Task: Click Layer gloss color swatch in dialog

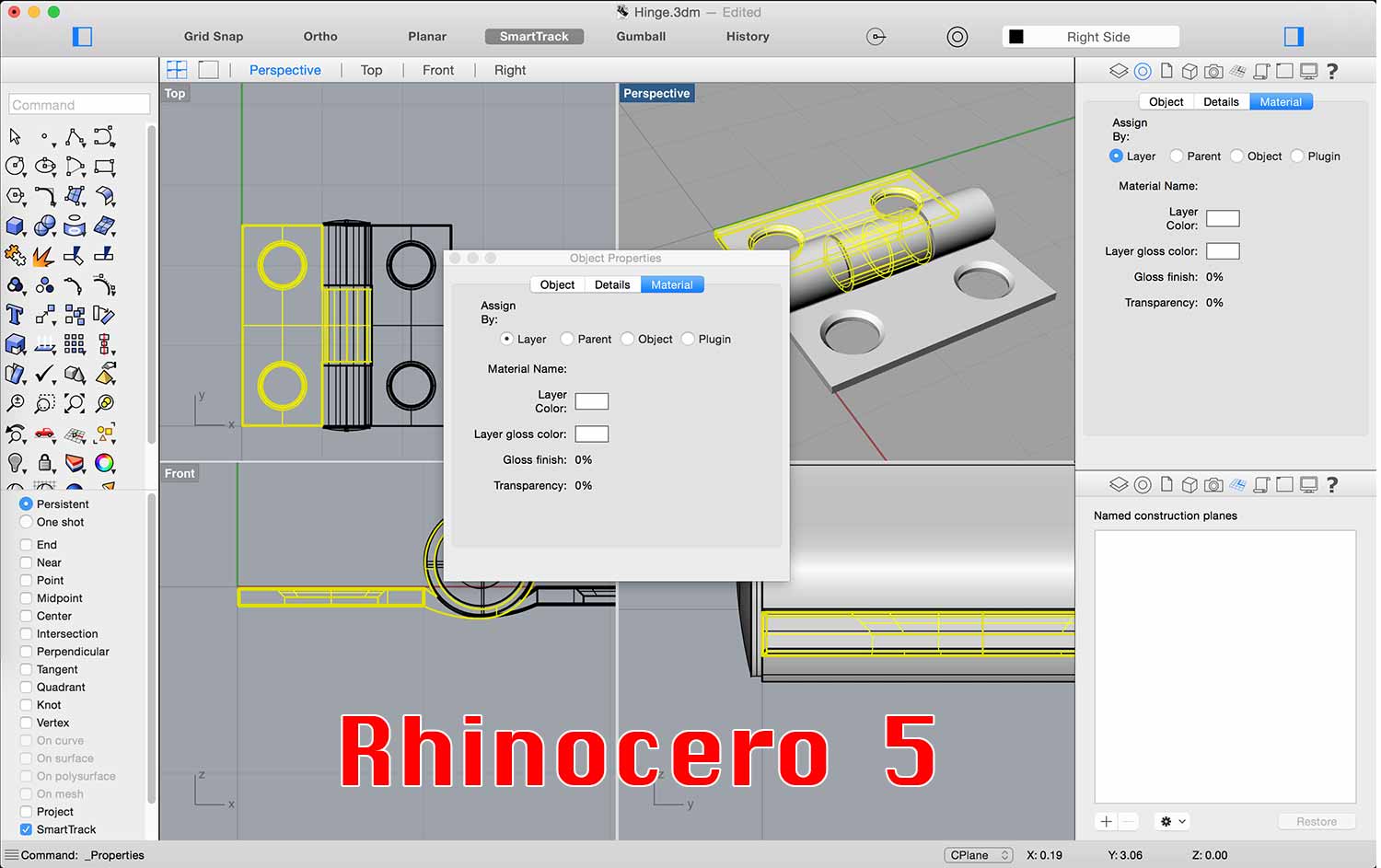Action: click(x=591, y=434)
